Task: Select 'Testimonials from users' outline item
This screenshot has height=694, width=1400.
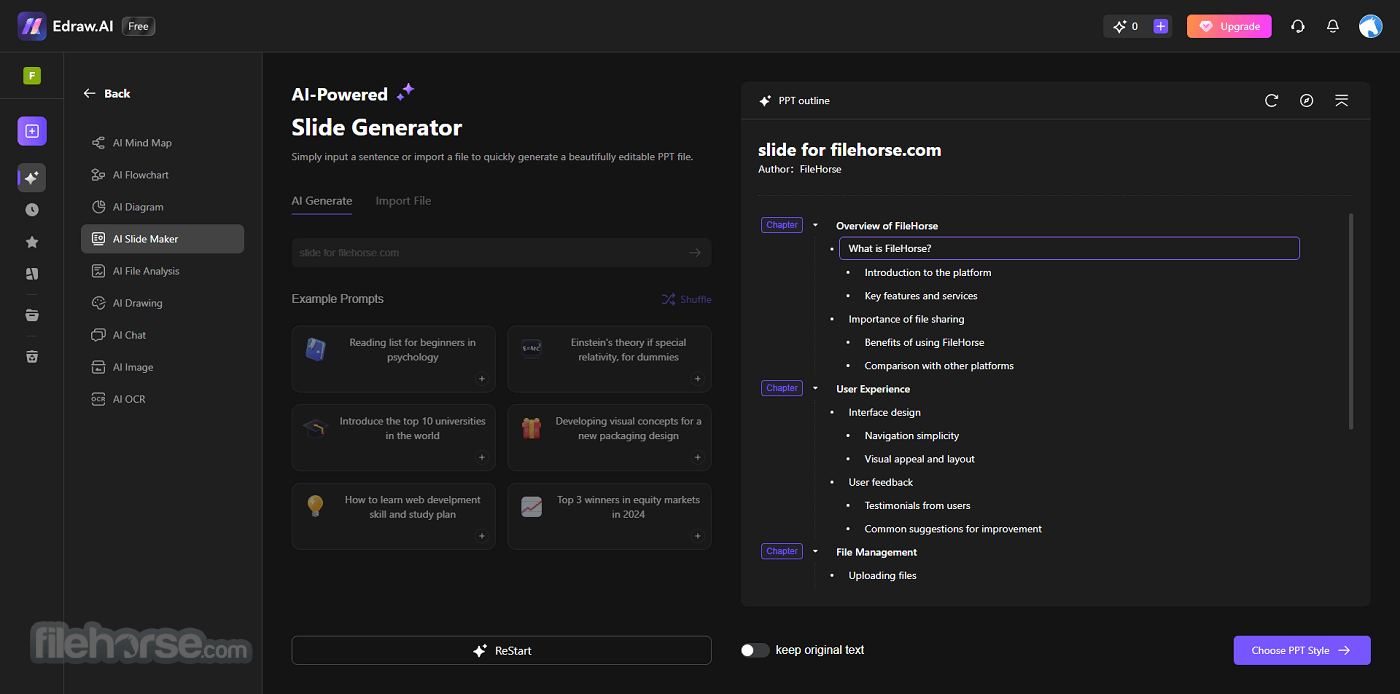Action: coord(918,506)
